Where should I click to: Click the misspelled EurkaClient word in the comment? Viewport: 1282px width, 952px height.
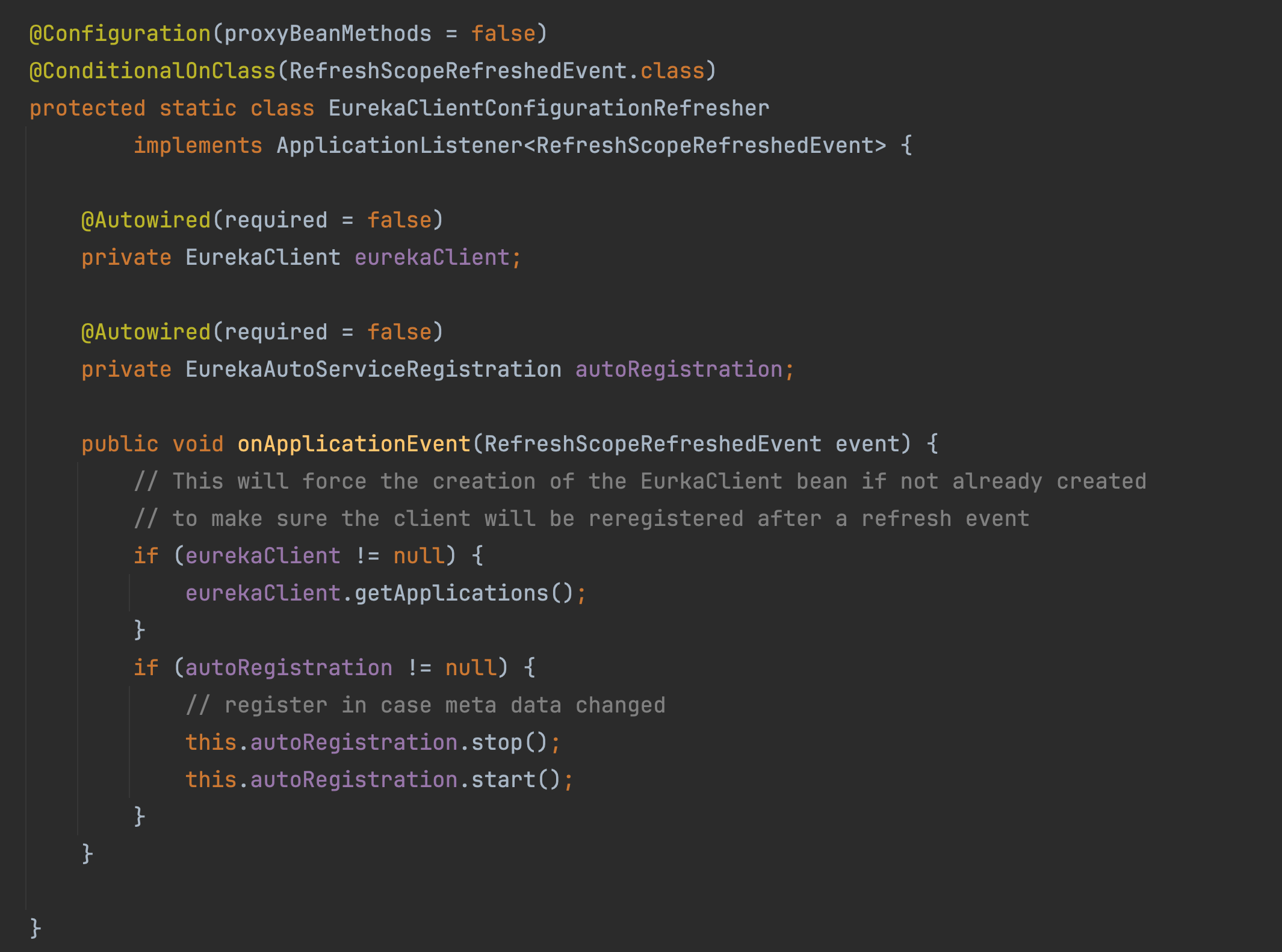tap(711, 481)
